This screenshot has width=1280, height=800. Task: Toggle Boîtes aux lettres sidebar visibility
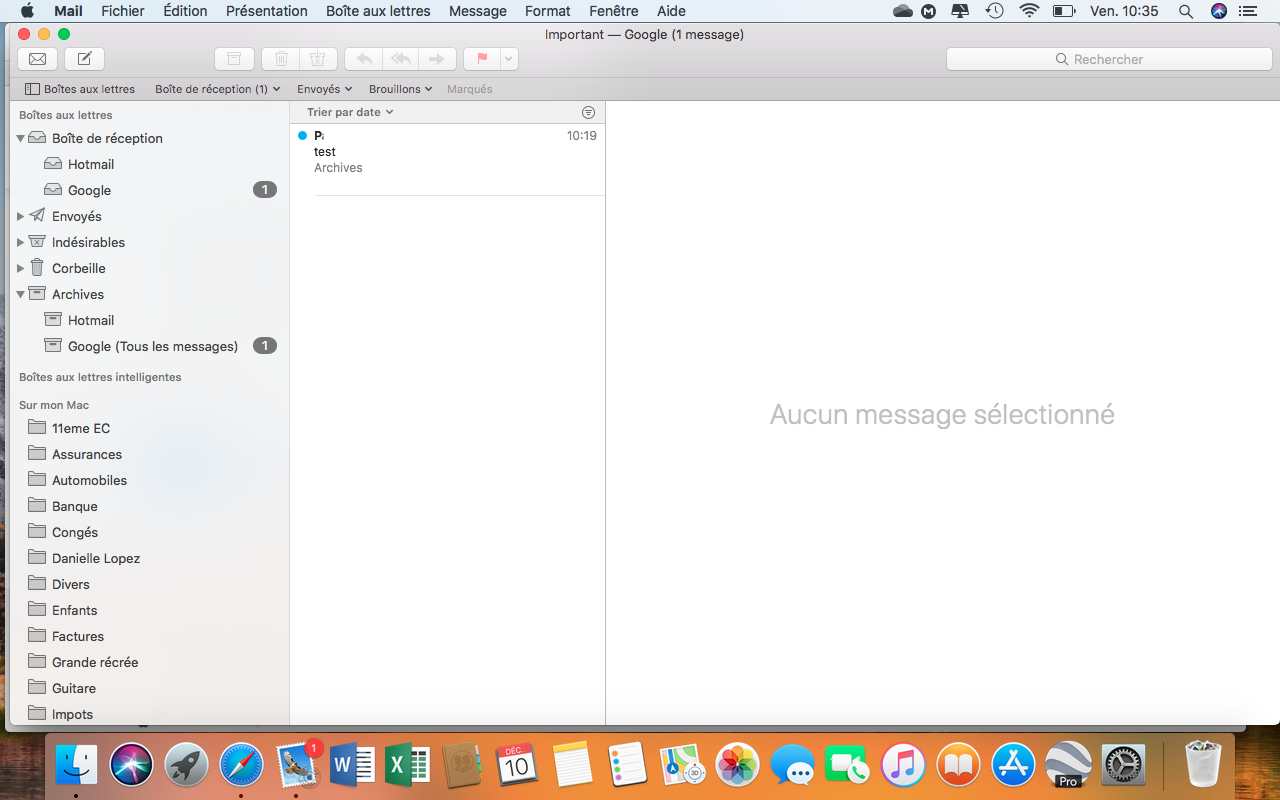coord(80,89)
